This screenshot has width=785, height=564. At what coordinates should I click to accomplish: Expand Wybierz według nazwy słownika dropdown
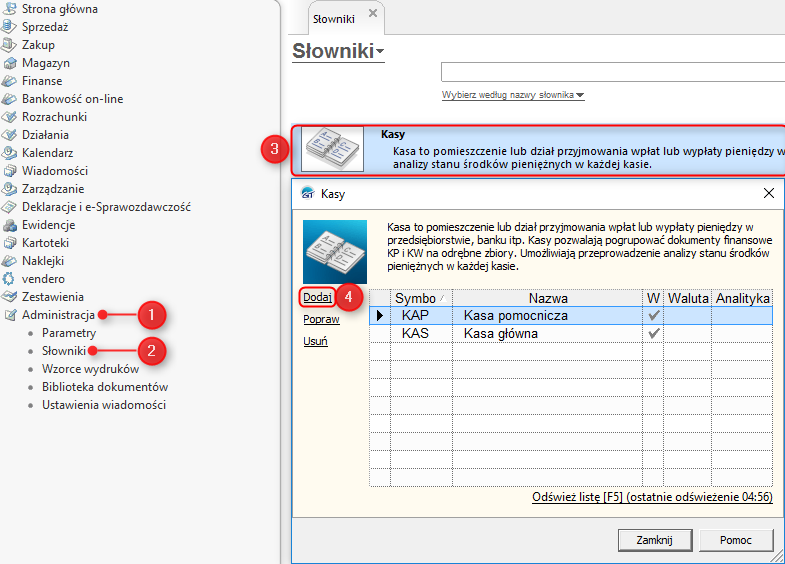(x=513, y=95)
